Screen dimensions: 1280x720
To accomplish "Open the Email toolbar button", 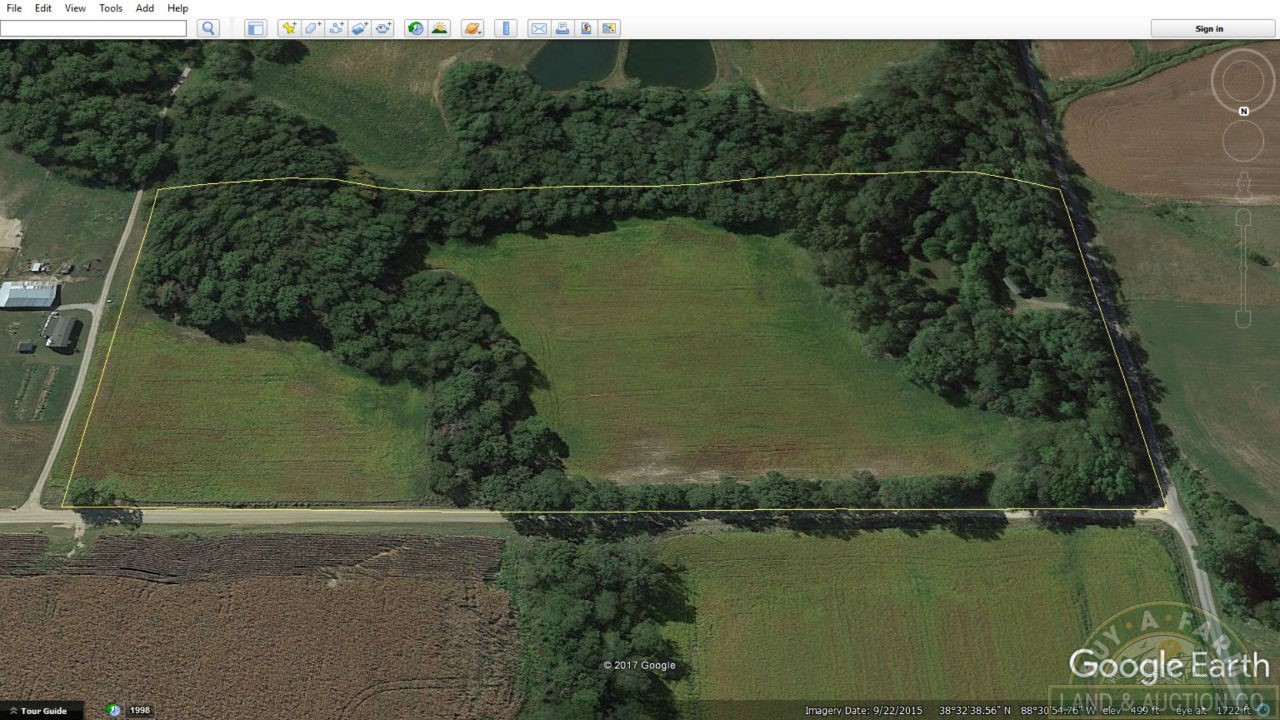I will tap(538, 28).
